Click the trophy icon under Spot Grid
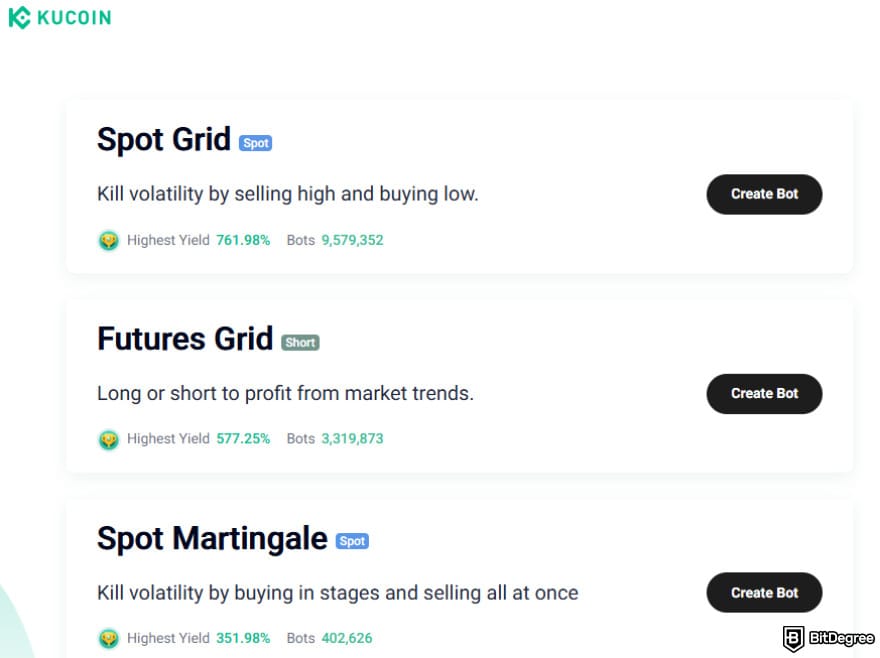Viewport: 880px width, 658px height. tap(108, 240)
